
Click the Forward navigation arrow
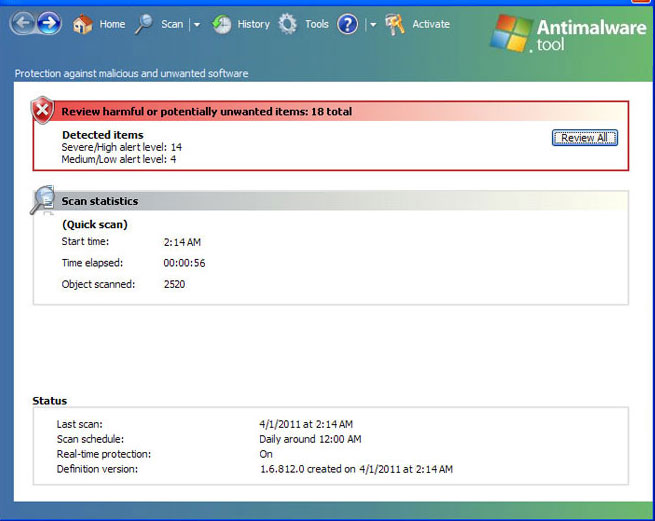(49, 23)
